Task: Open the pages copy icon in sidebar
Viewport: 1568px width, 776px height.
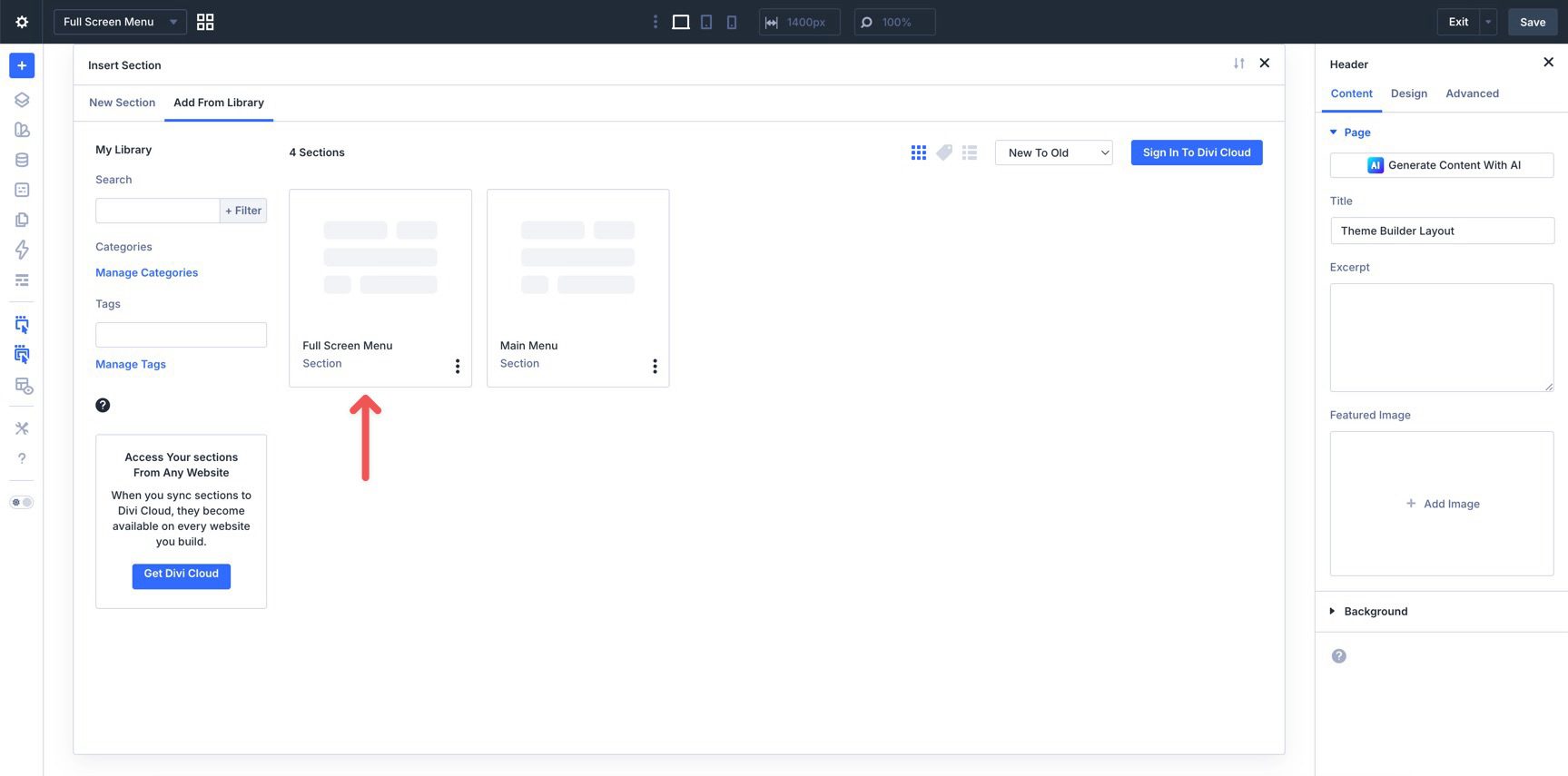Action: [22, 220]
